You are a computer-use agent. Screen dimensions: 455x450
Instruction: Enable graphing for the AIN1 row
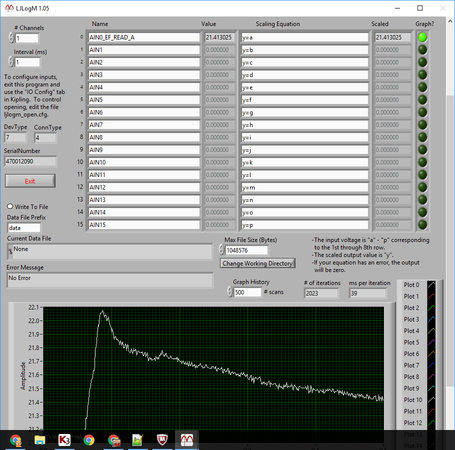point(422,50)
